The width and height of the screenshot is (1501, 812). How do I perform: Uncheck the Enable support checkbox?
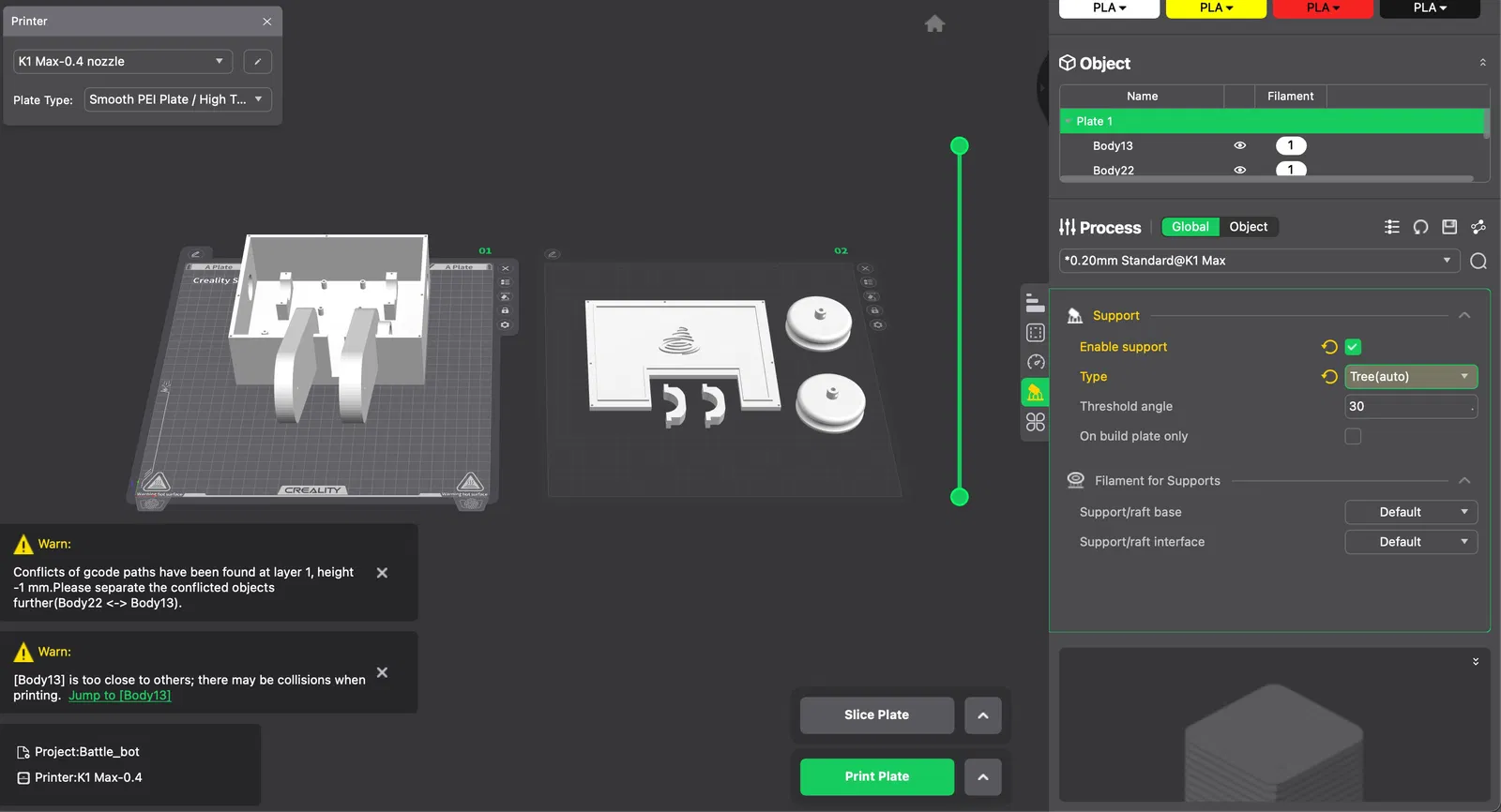[1353, 347]
